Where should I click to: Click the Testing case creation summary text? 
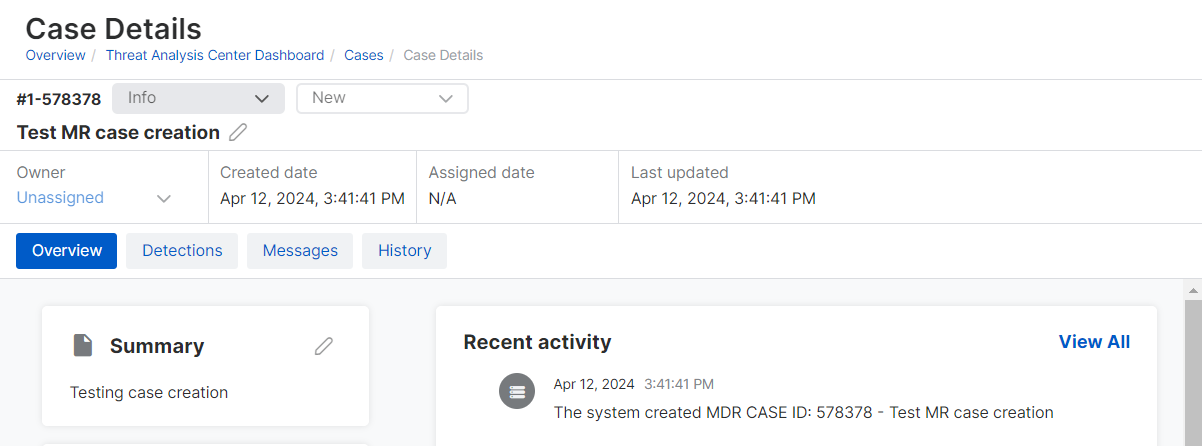pos(149,392)
